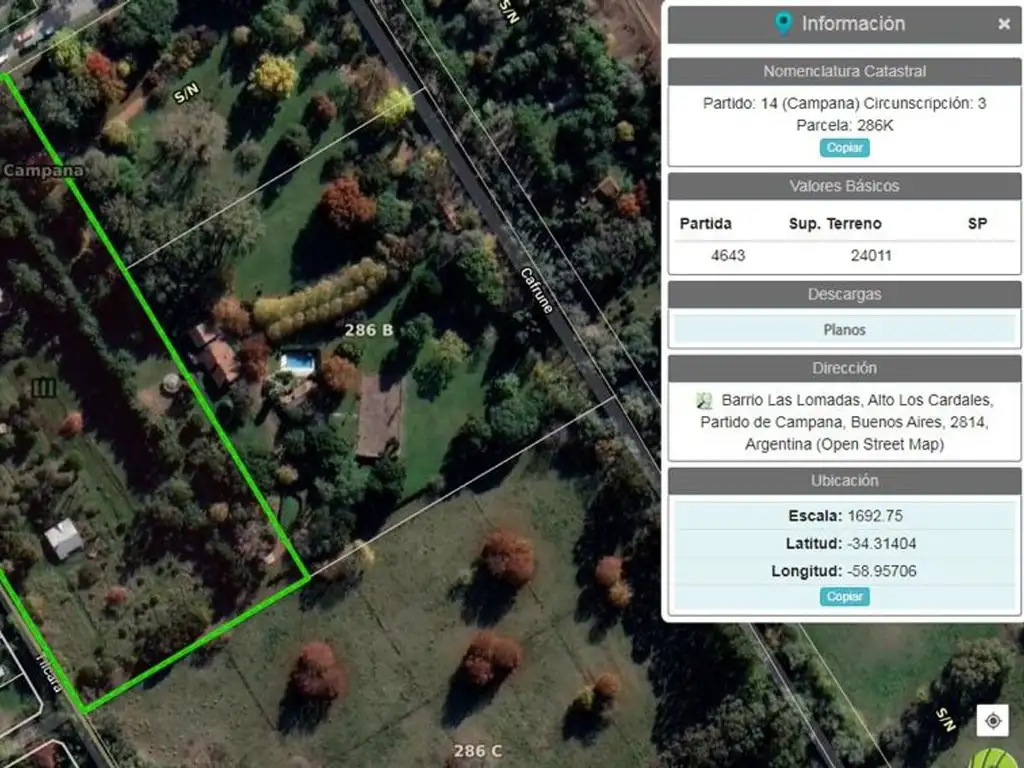
Task: Select parcel 286 B label on map
Action: [369, 330]
